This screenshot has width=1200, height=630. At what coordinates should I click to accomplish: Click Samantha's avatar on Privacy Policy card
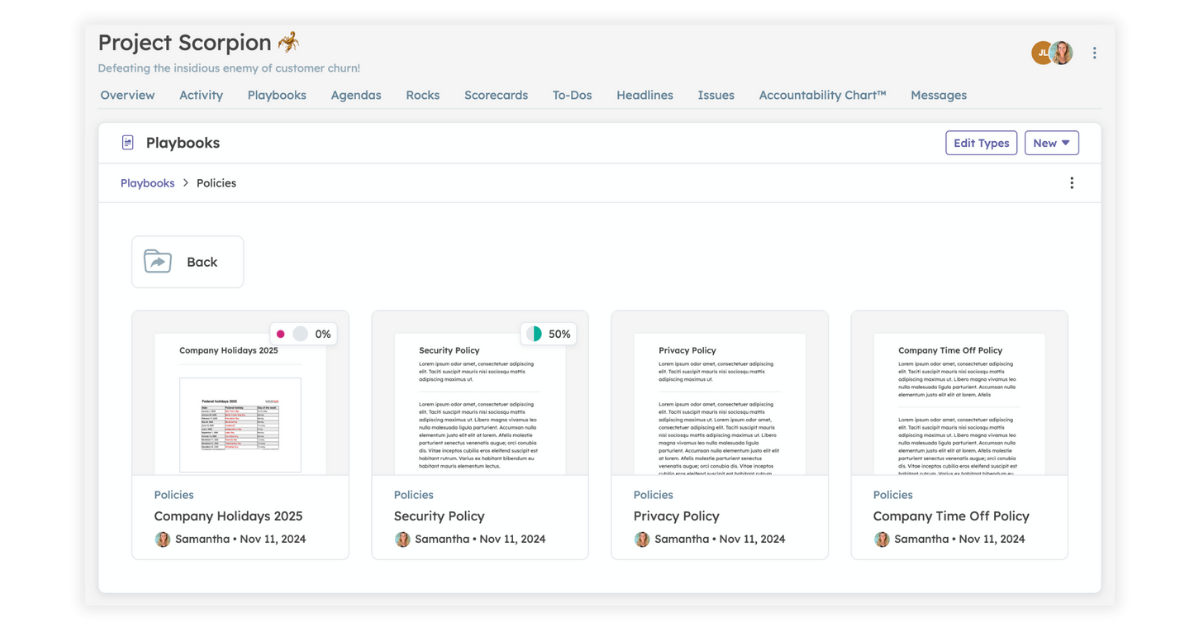(x=642, y=539)
